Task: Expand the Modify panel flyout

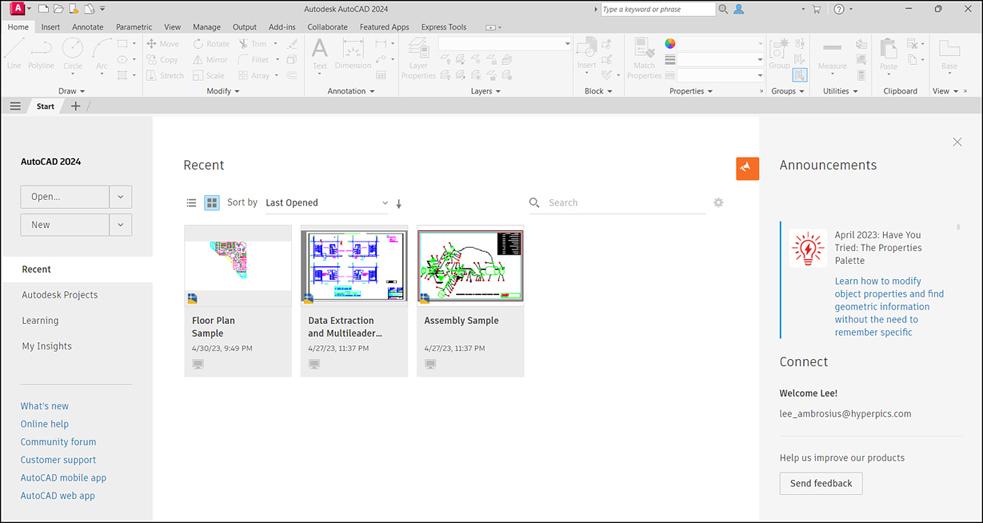Action: pos(223,91)
